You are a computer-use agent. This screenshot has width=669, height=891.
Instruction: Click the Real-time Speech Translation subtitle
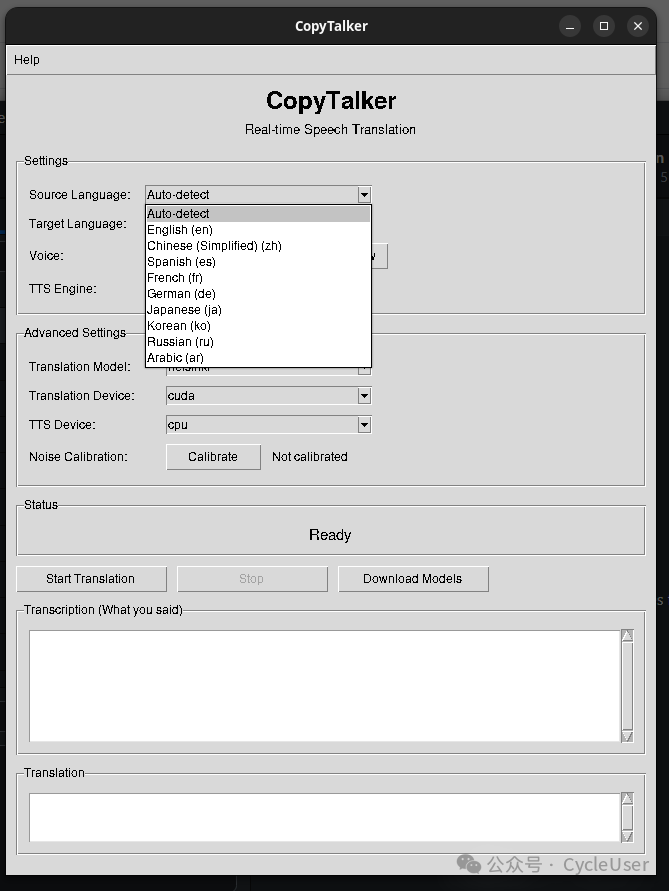pos(330,130)
